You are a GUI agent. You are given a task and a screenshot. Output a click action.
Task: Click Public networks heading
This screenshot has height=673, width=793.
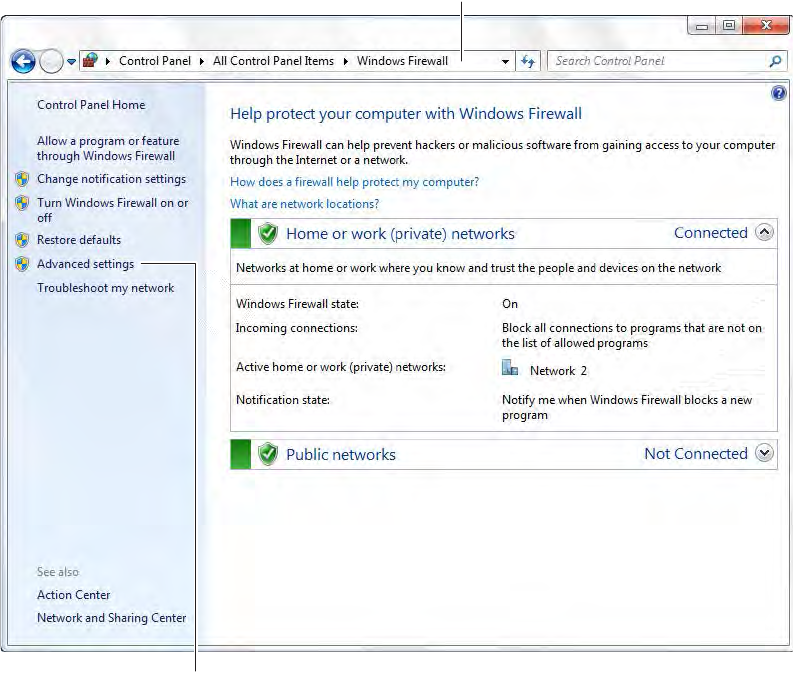[x=341, y=455]
